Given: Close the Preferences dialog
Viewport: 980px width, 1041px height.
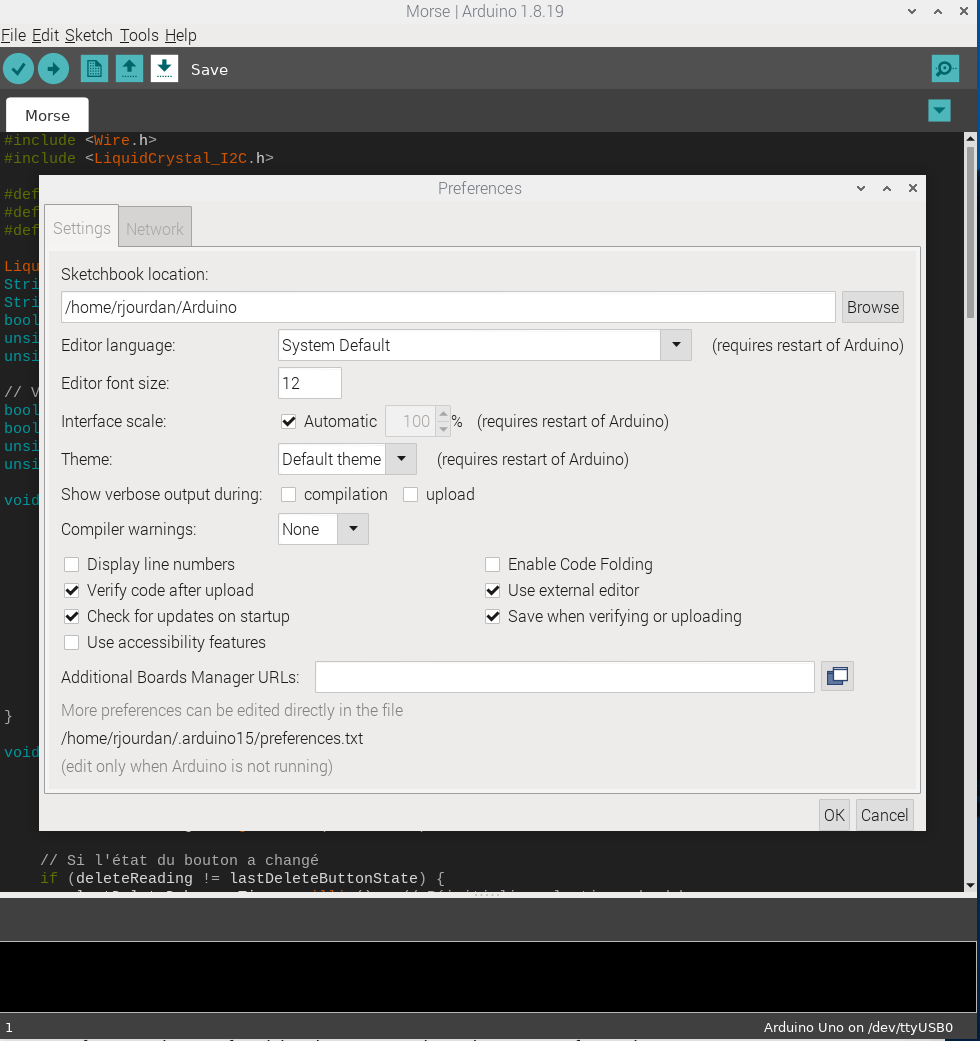Looking at the screenshot, I should point(913,189).
